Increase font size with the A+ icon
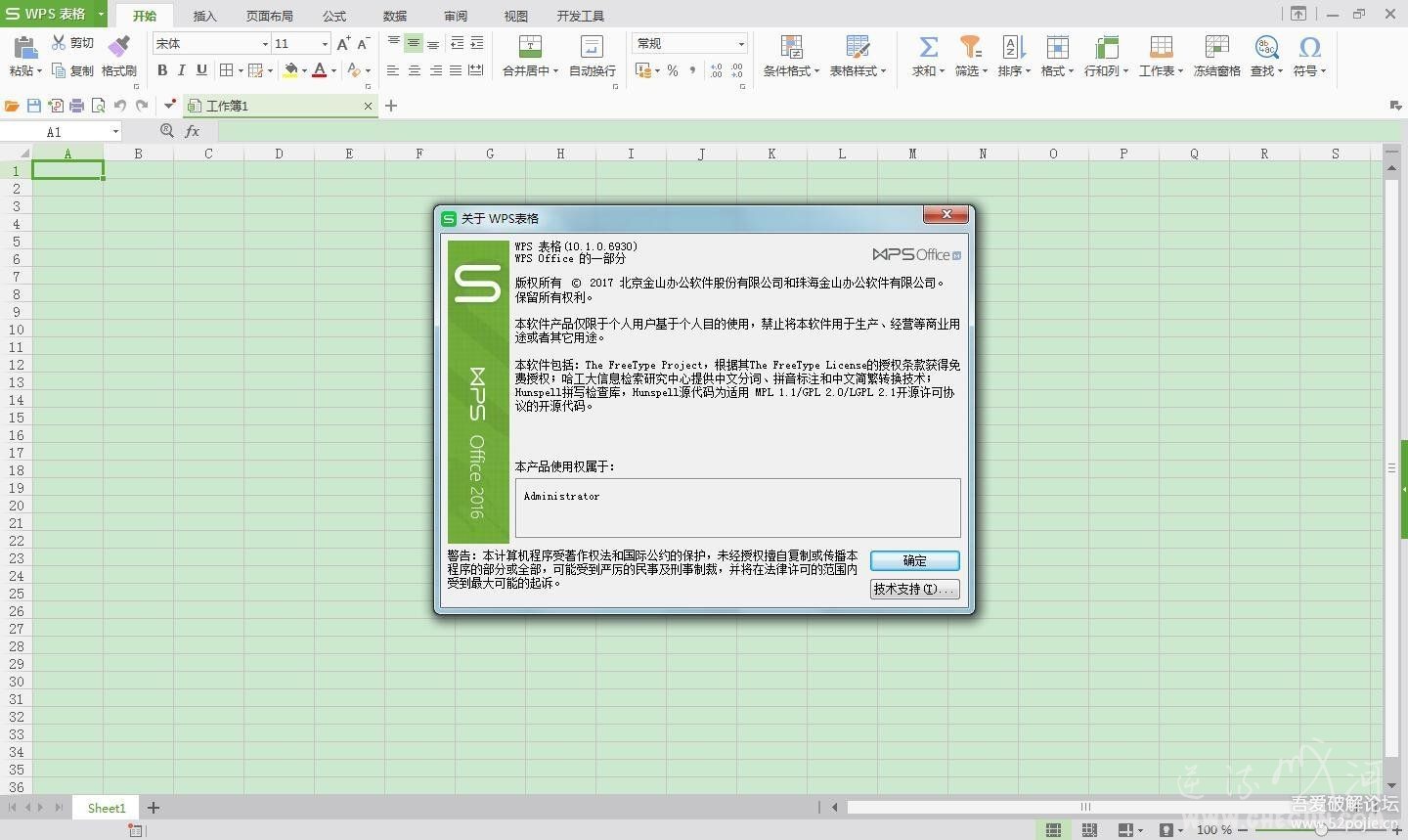 coord(343,44)
